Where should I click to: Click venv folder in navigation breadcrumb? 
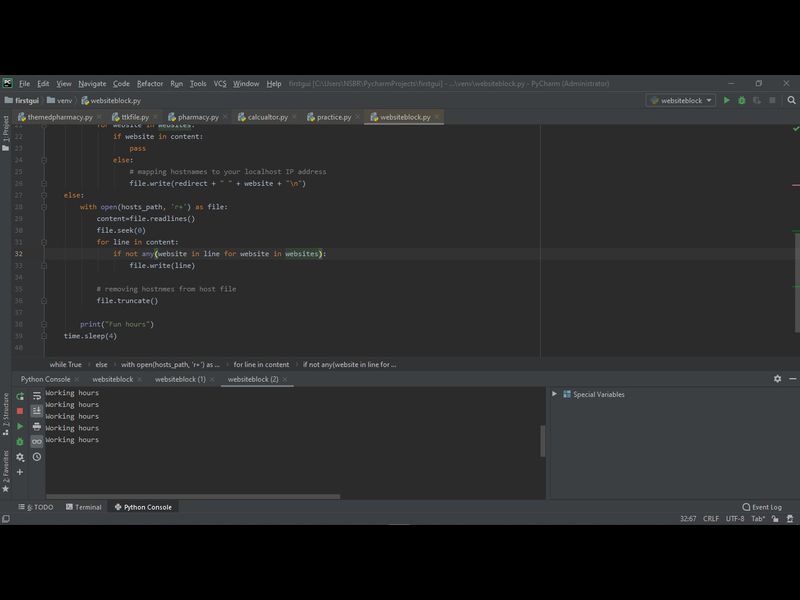(60, 101)
